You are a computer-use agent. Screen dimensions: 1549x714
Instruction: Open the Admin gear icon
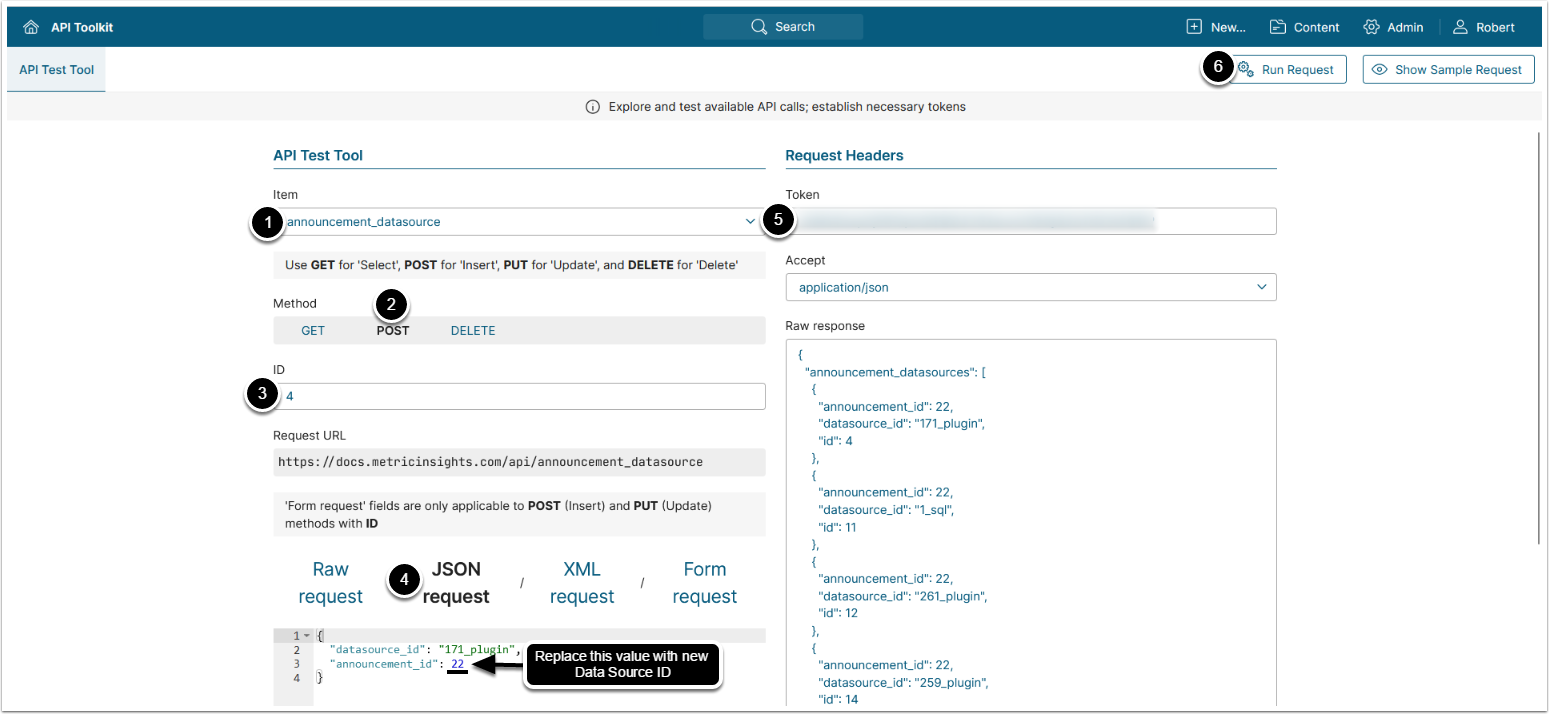(1371, 27)
